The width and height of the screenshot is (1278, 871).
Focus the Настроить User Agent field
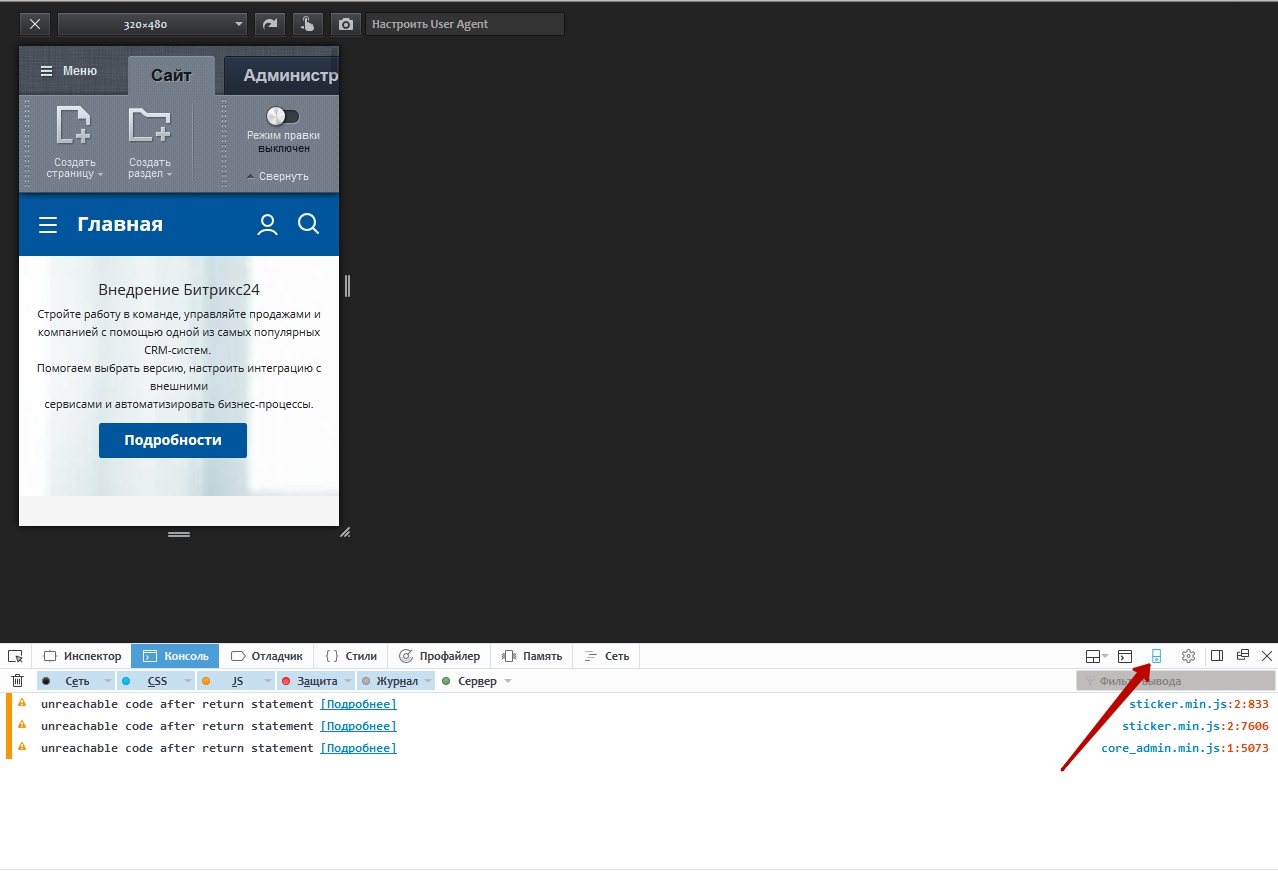(465, 24)
